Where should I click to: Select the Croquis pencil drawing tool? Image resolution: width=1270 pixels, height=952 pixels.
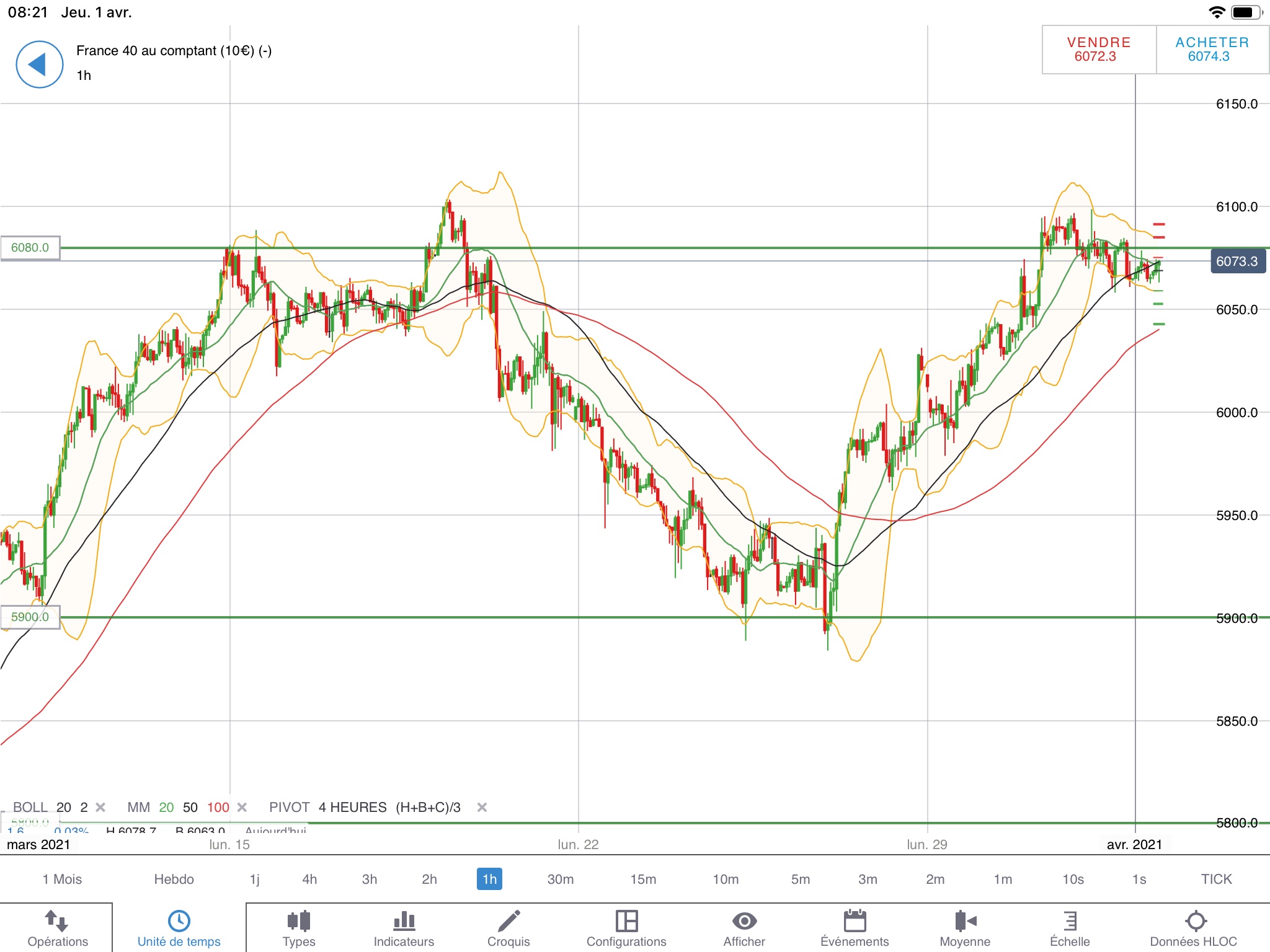click(508, 922)
